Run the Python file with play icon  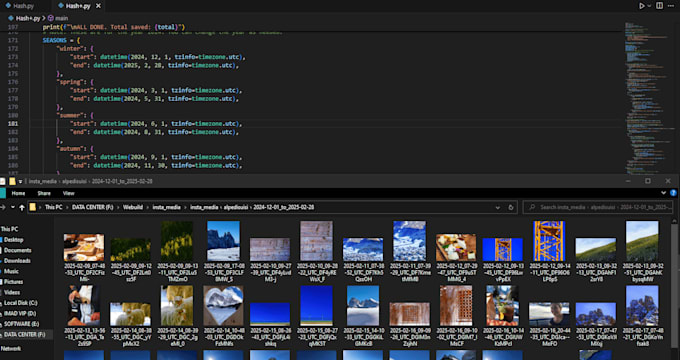pos(641,6)
